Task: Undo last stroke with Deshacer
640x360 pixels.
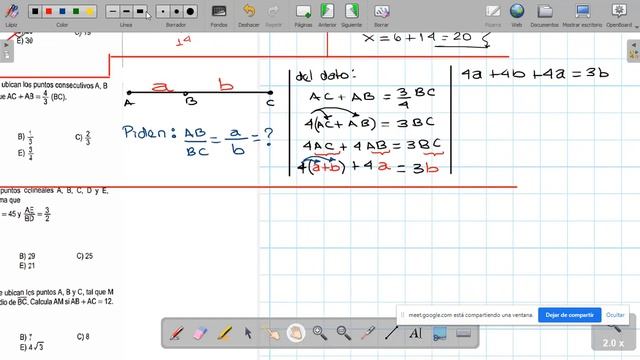Action: (x=249, y=15)
